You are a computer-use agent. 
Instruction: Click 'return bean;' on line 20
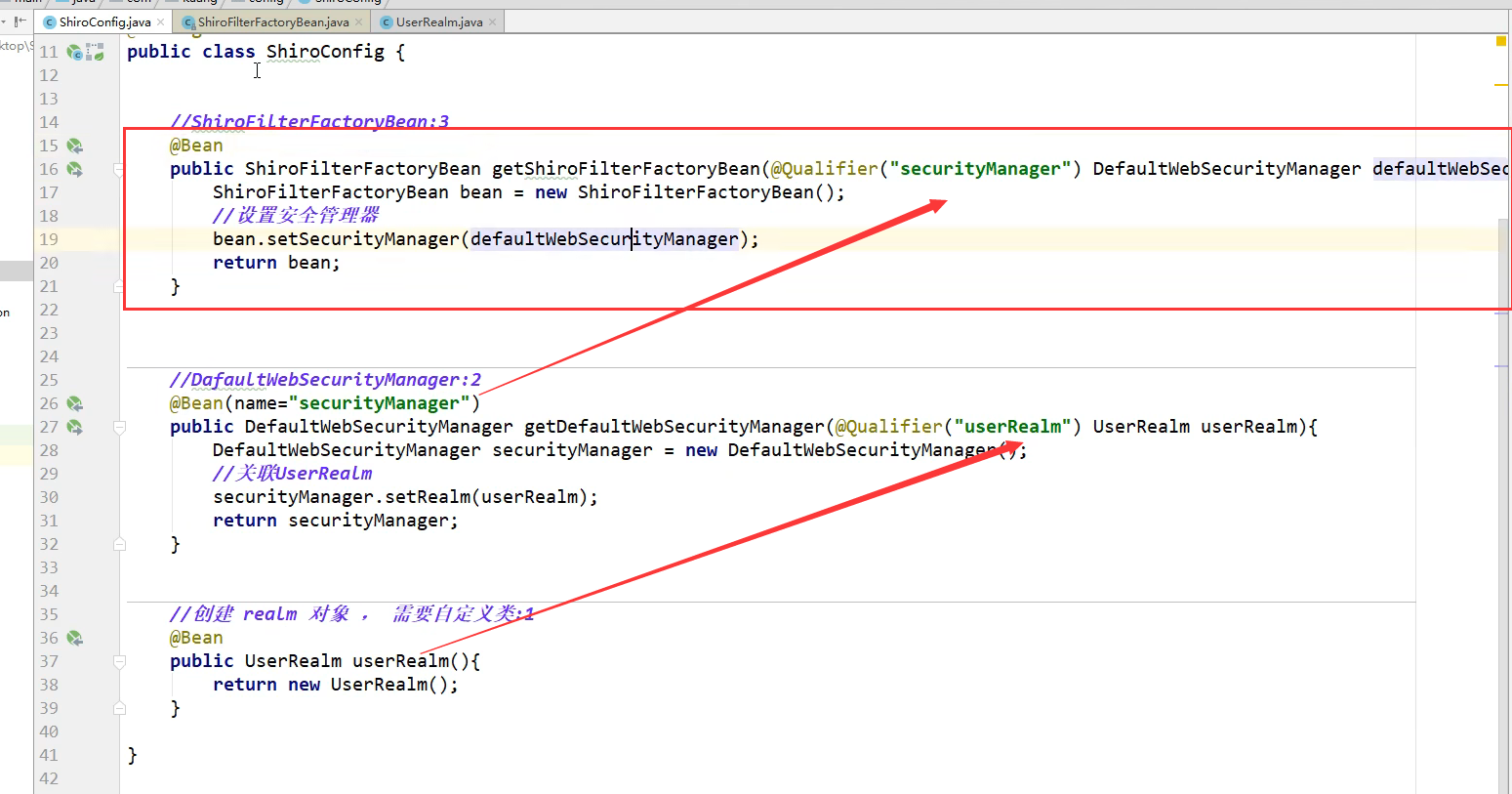pos(276,263)
